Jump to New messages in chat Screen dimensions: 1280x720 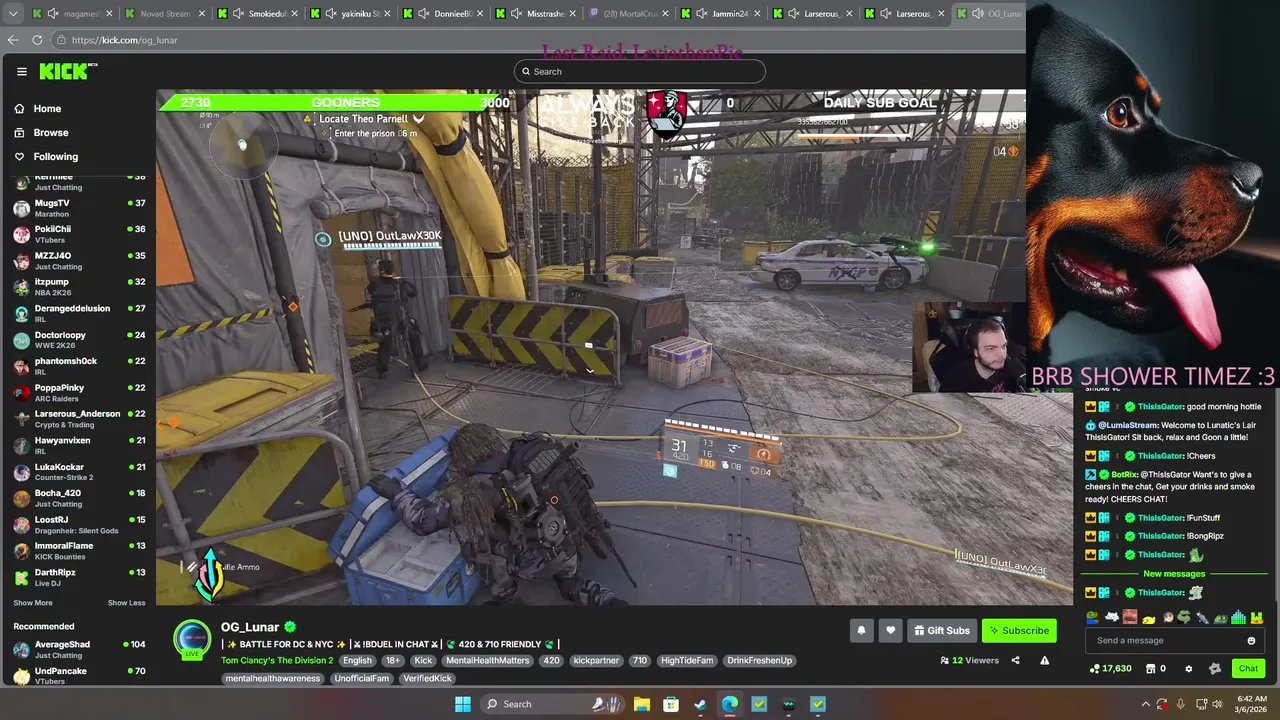click(1174, 574)
